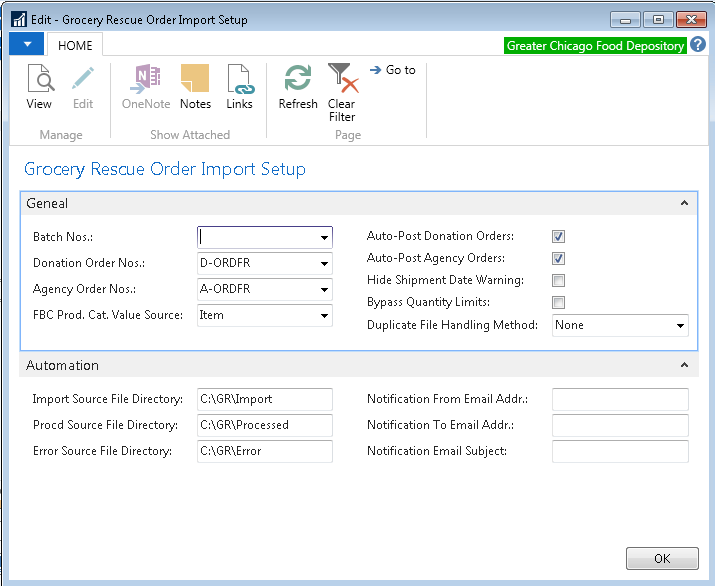715x586 pixels.
Task: Collapse the Automation section
Action: point(684,366)
